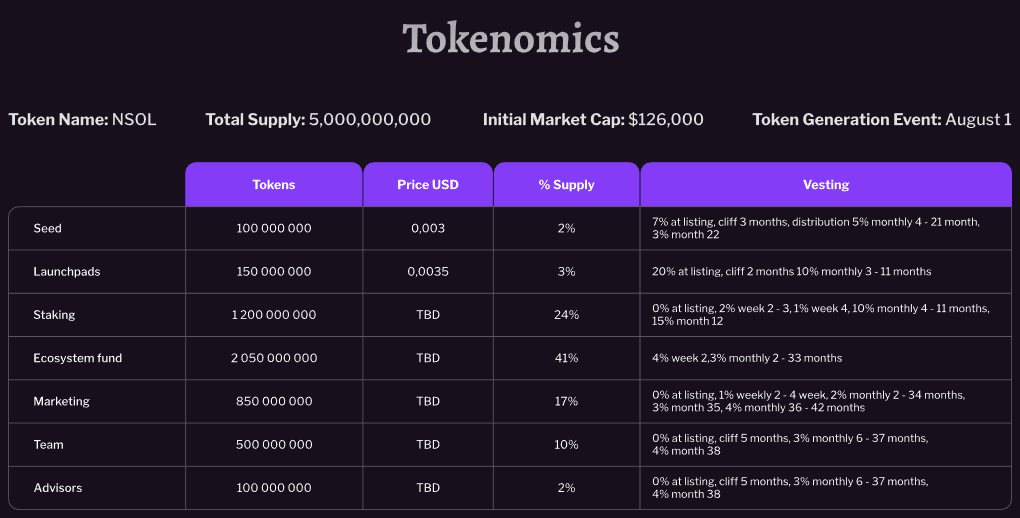Select the Launchpads row label

[67, 271]
